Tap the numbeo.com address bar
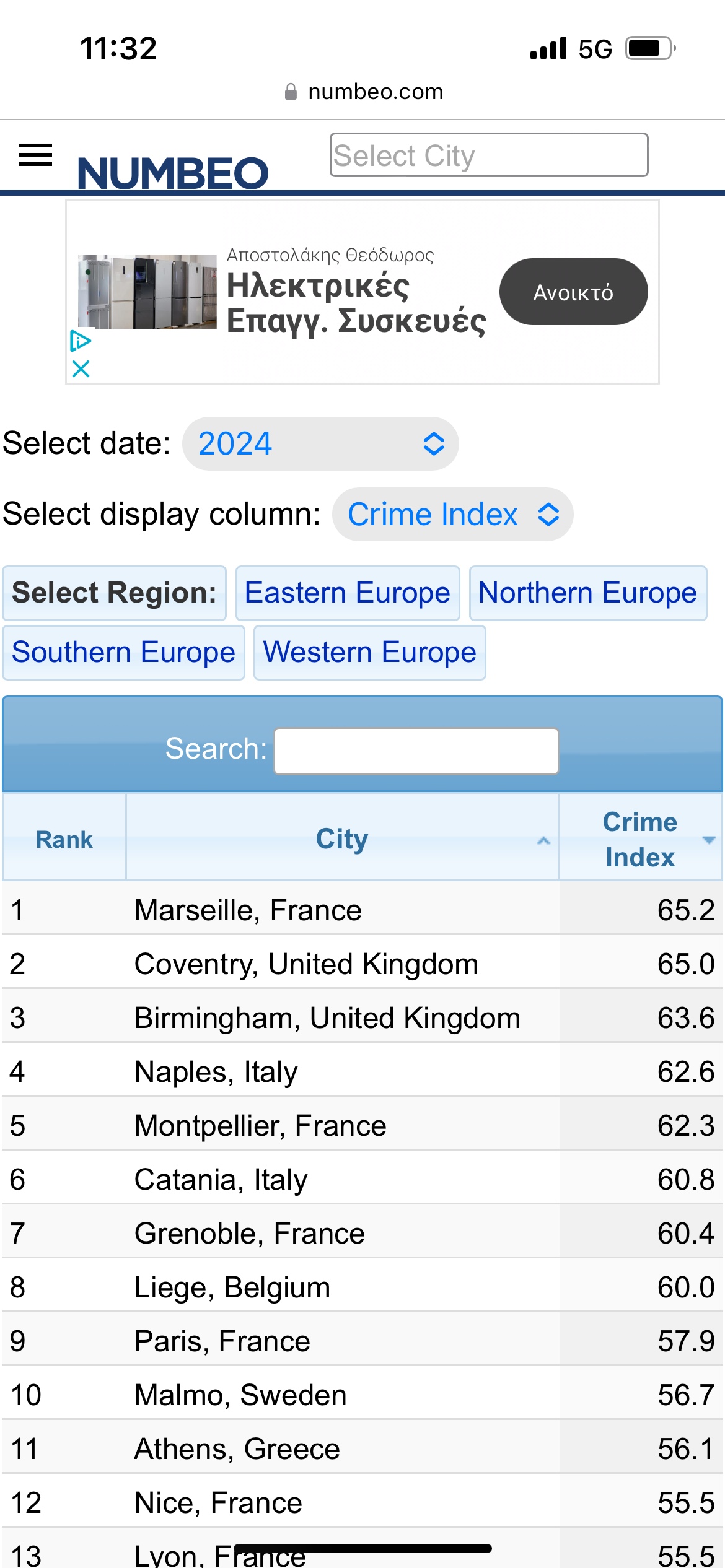The image size is (725, 1568). [364, 92]
